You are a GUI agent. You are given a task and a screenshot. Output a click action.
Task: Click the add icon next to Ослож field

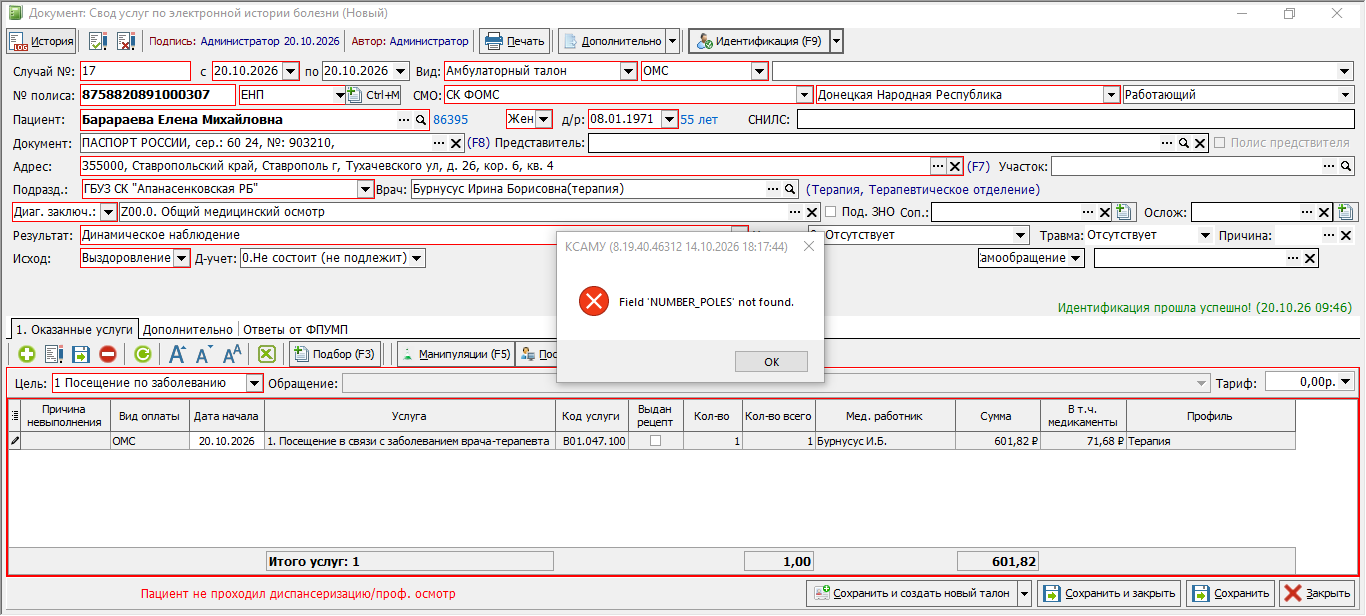(1346, 212)
